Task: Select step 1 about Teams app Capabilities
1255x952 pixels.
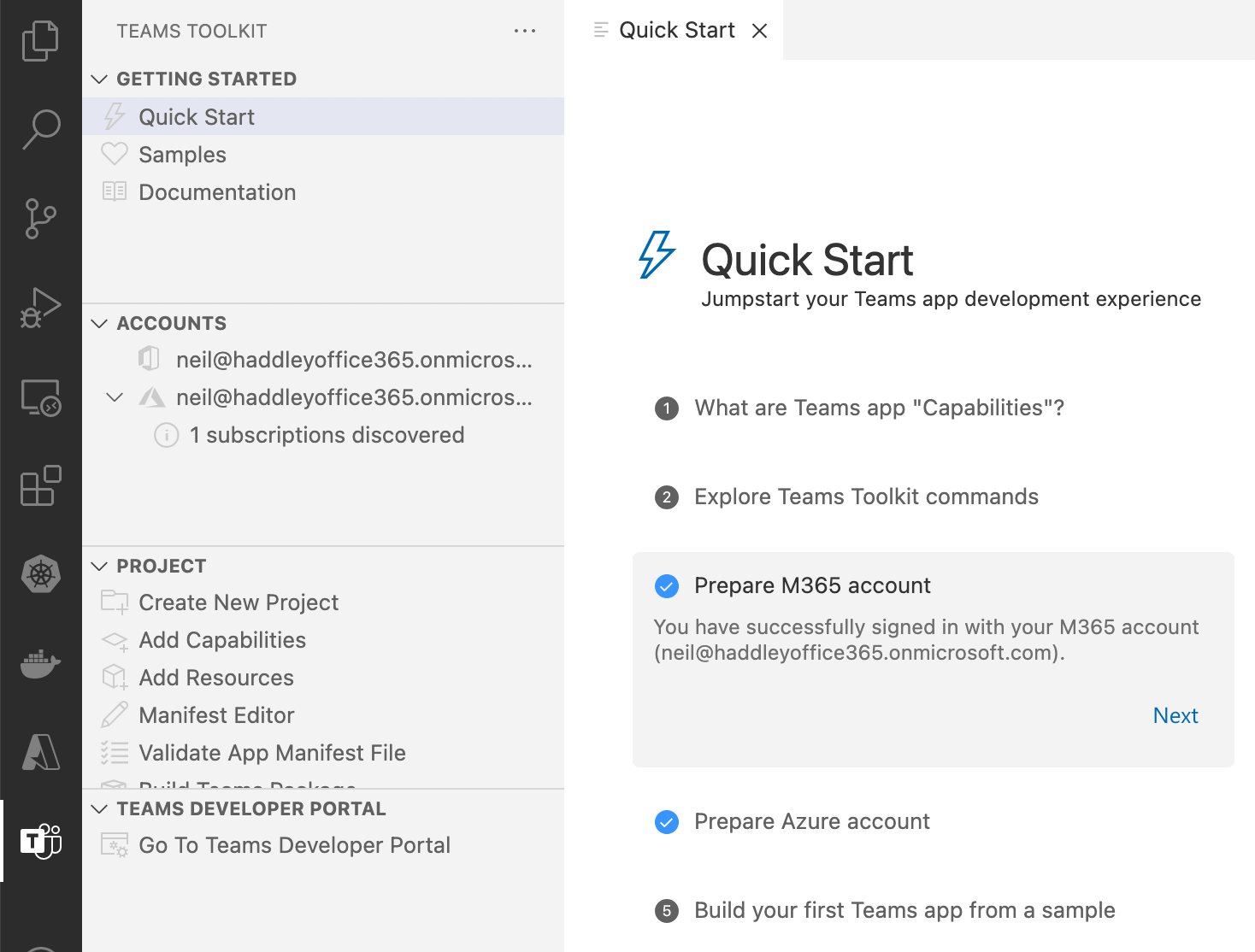Action: pos(879,408)
